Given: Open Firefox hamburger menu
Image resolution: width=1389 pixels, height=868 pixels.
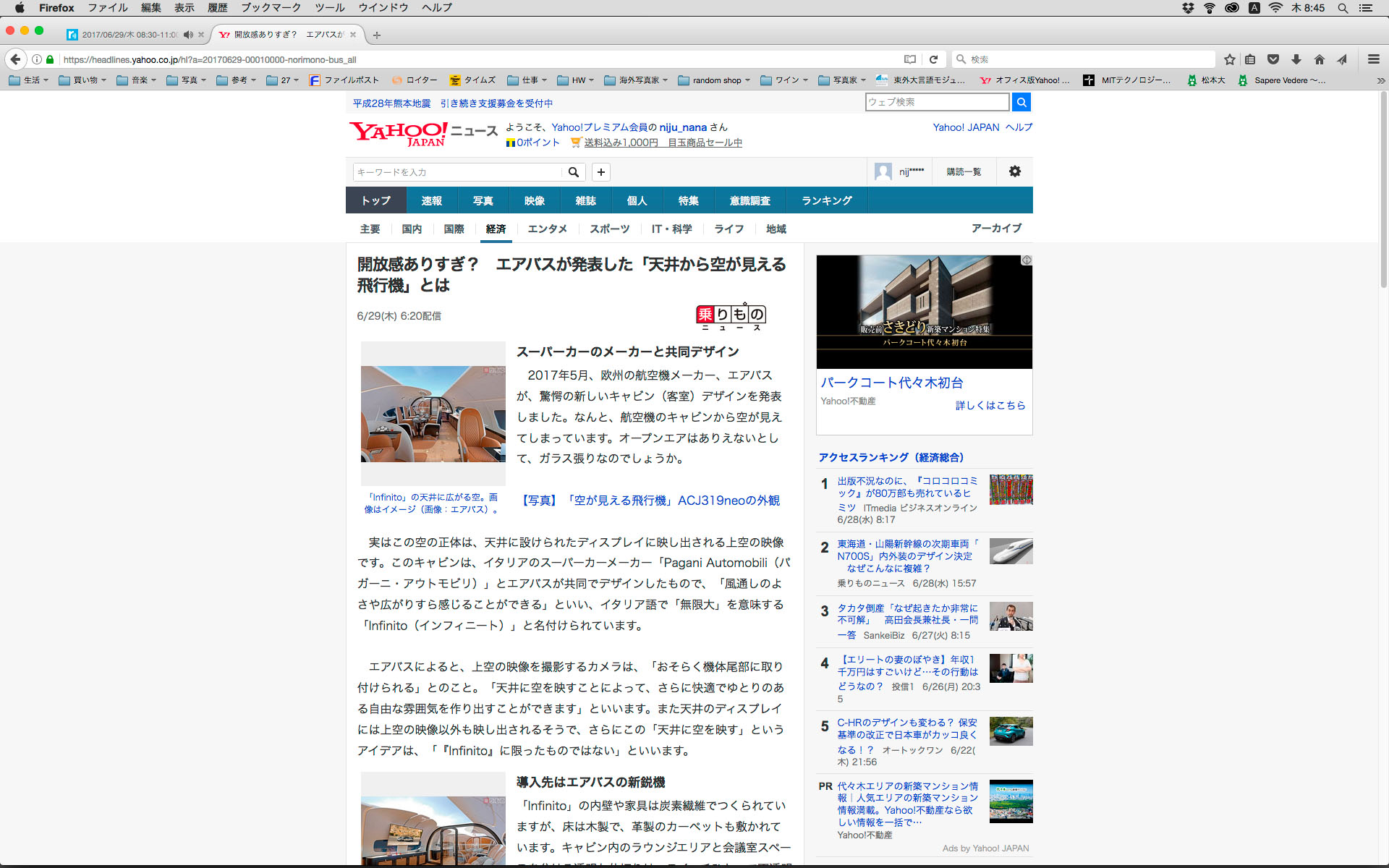Looking at the screenshot, I should pos(1373,59).
